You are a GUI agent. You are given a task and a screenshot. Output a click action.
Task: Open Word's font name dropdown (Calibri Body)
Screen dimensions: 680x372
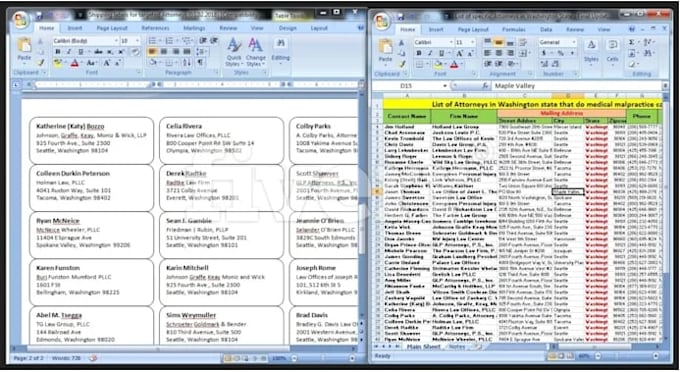point(116,41)
